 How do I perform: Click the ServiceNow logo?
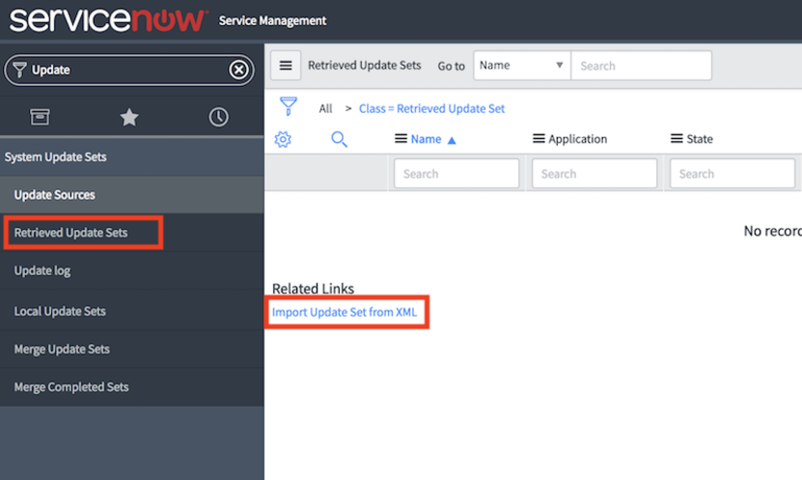(x=108, y=20)
